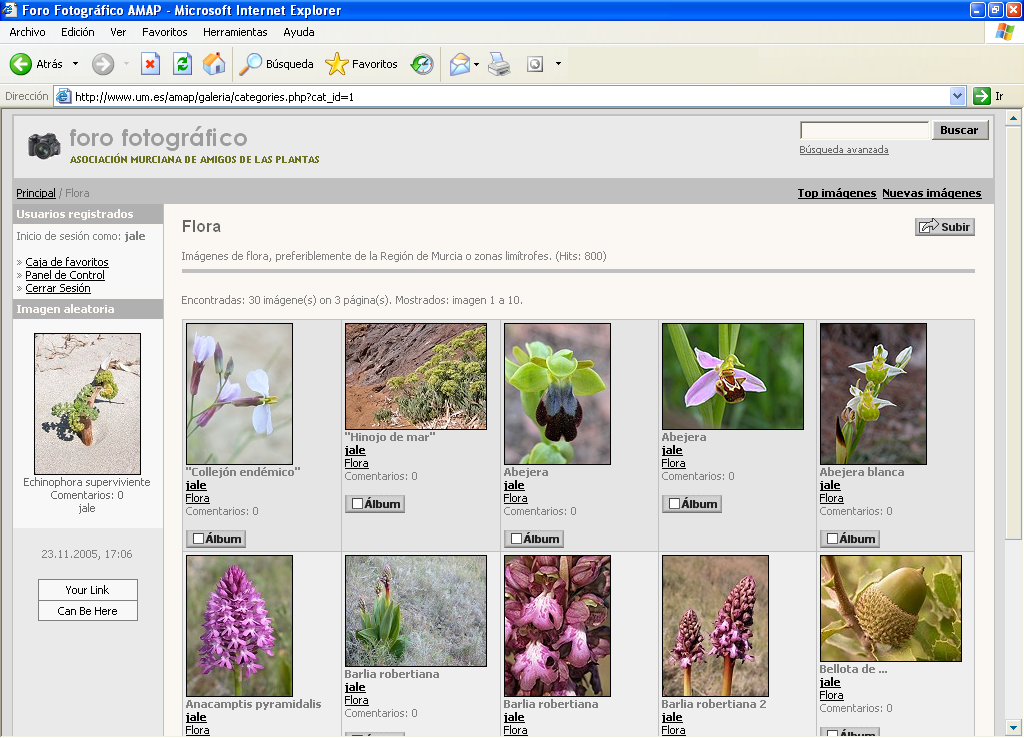Open Favoritos star in toolbar
Image resolution: width=1024 pixels, height=738 pixels.
(361, 64)
